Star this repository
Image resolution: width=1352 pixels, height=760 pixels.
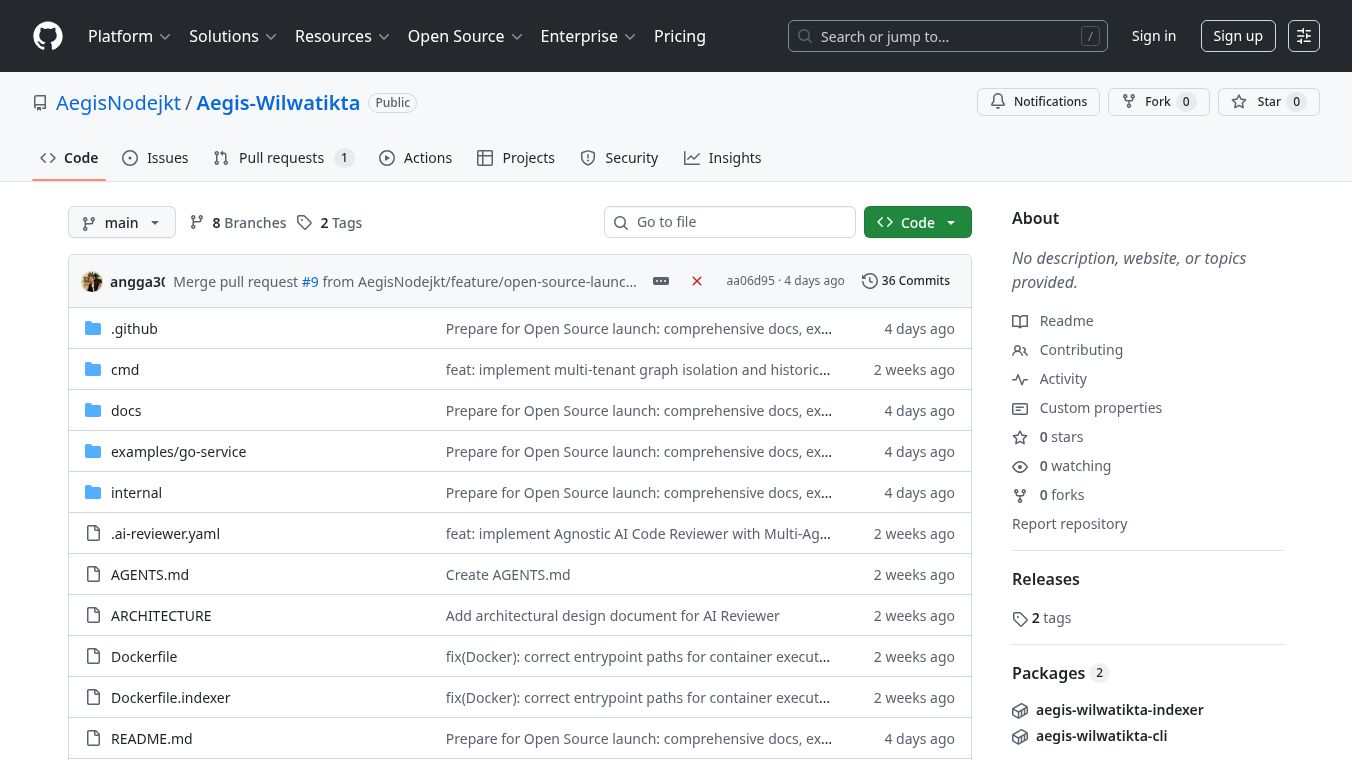tap(1268, 102)
